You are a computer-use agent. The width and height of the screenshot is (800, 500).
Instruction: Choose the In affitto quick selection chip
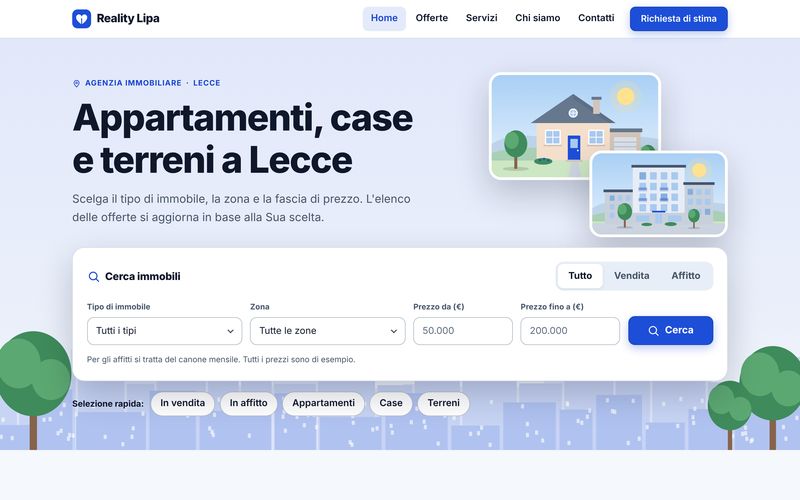tap(248, 404)
